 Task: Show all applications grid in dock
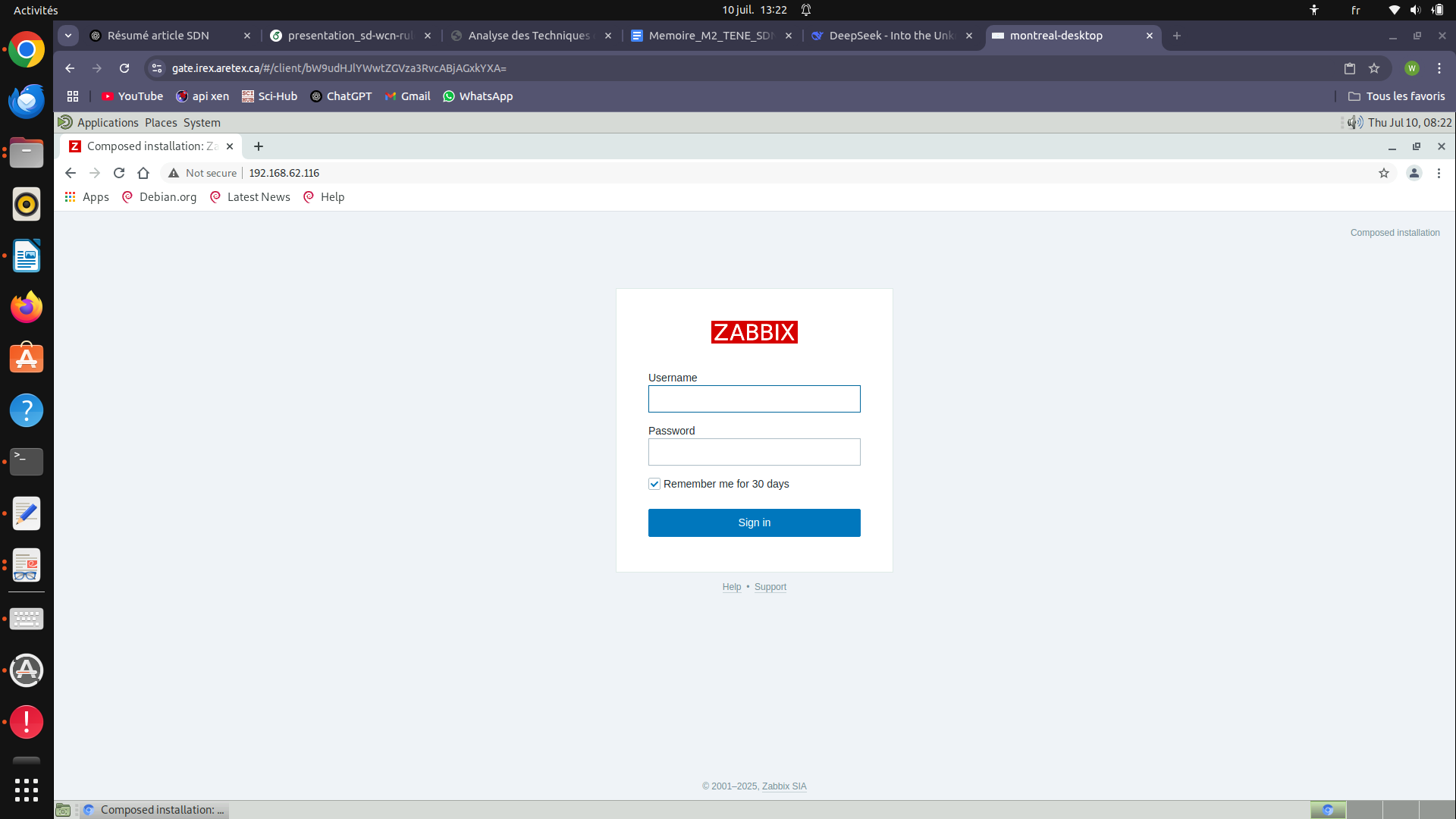(x=27, y=789)
